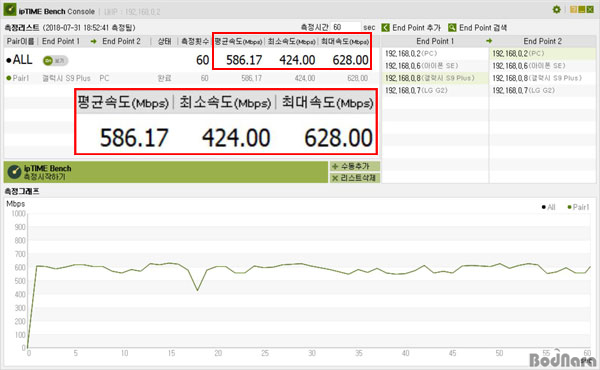This screenshot has height=370, width=600.
Task: Open the settings gear icon
Action: point(556,10)
